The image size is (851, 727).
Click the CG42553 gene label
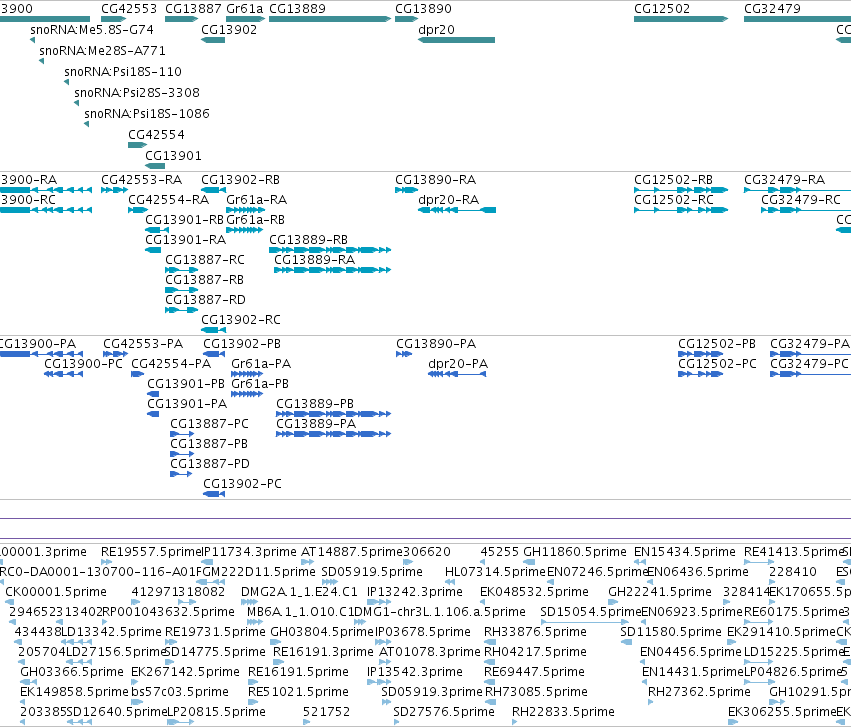129,9
